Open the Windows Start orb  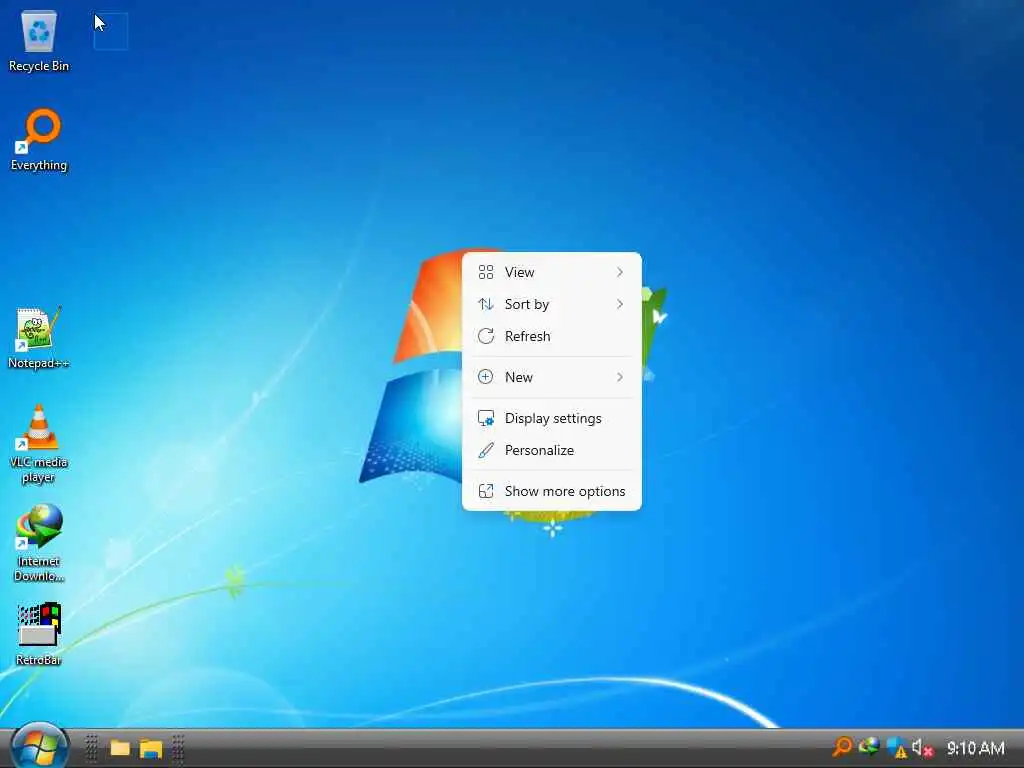click(40, 746)
